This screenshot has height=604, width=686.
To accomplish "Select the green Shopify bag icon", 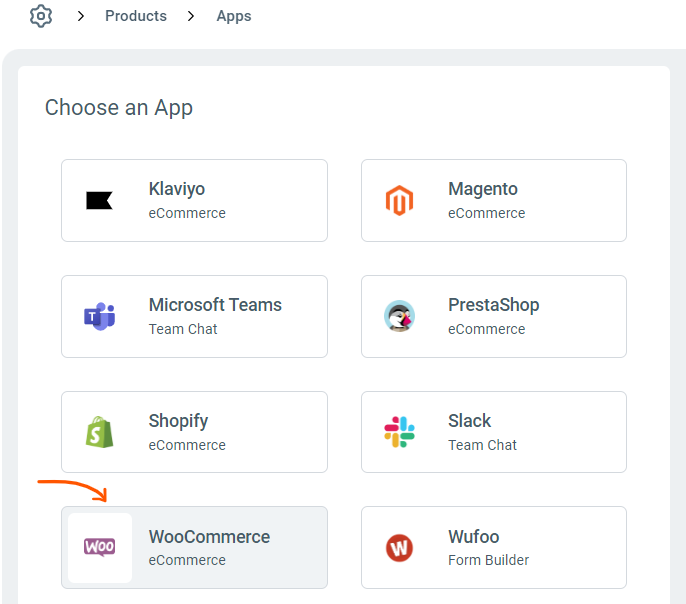I will coord(99,432).
